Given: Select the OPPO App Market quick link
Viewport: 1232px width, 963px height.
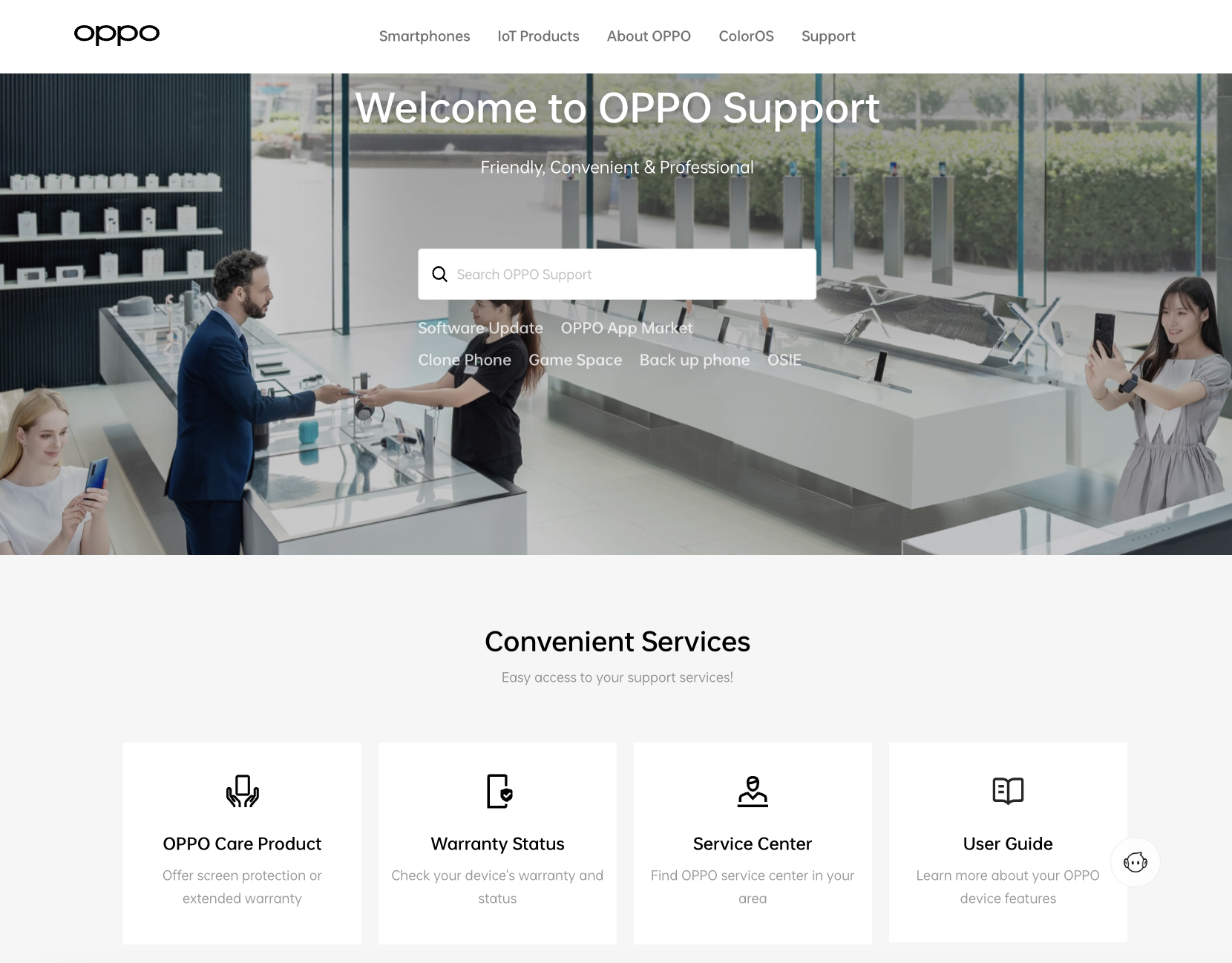Looking at the screenshot, I should click(626, 328).
